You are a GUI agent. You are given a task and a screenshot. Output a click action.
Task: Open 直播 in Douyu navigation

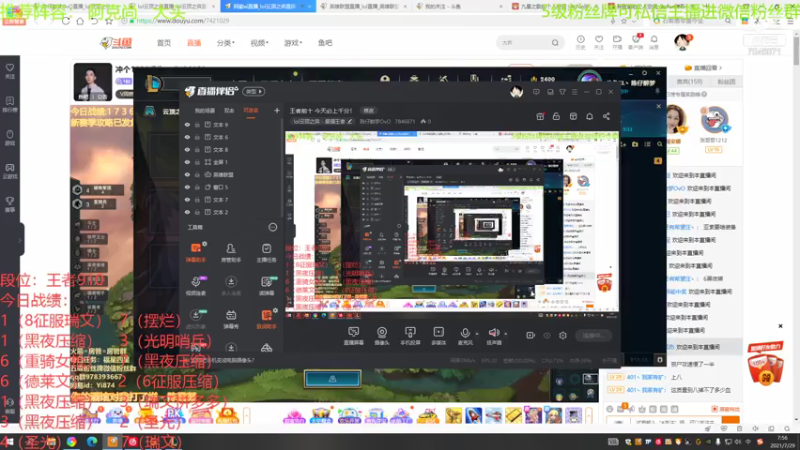coord(194,43)
